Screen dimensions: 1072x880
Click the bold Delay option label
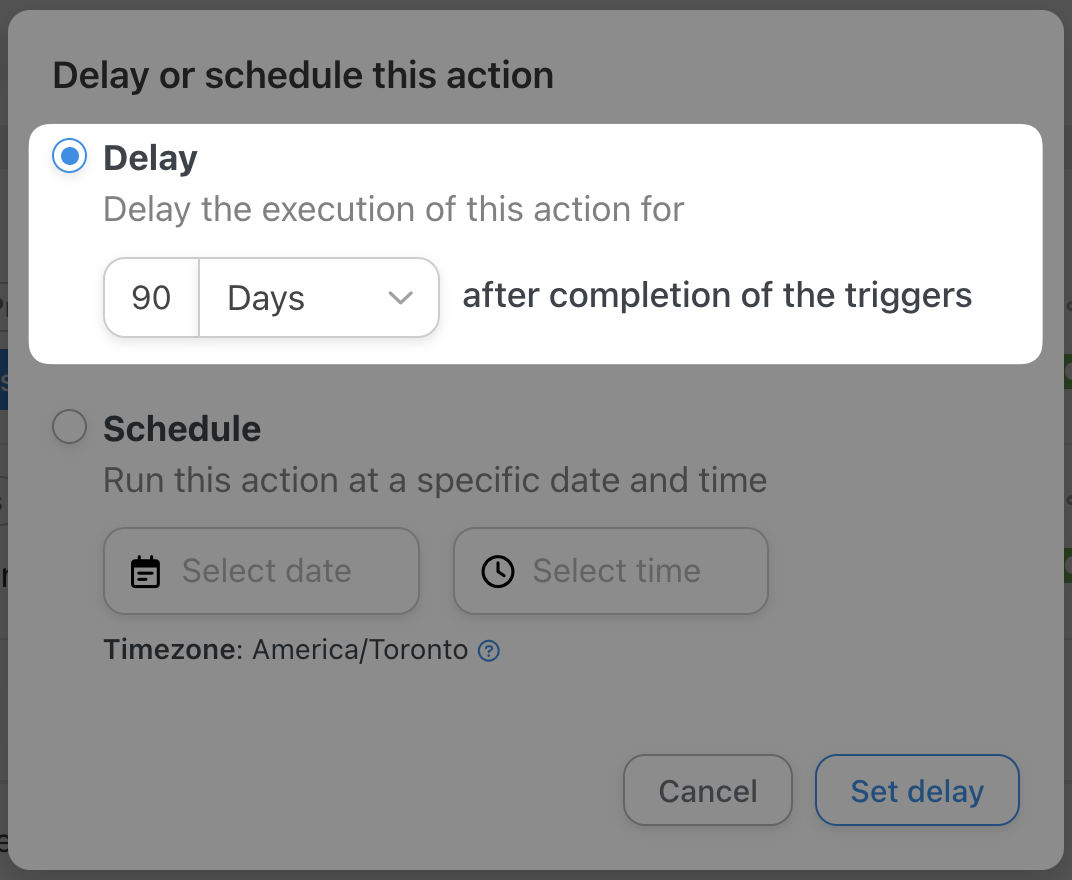click(x=150, y=158)
